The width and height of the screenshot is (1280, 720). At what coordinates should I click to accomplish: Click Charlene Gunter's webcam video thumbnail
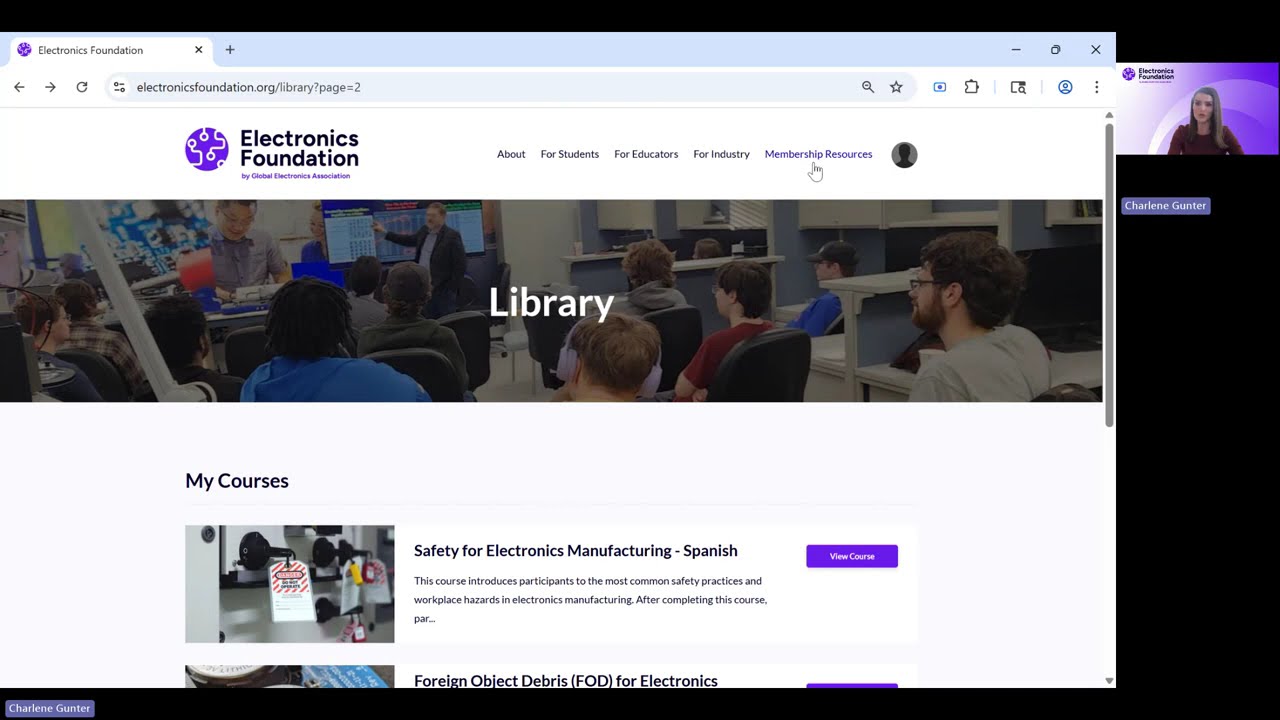click(x=1197, y=109)
